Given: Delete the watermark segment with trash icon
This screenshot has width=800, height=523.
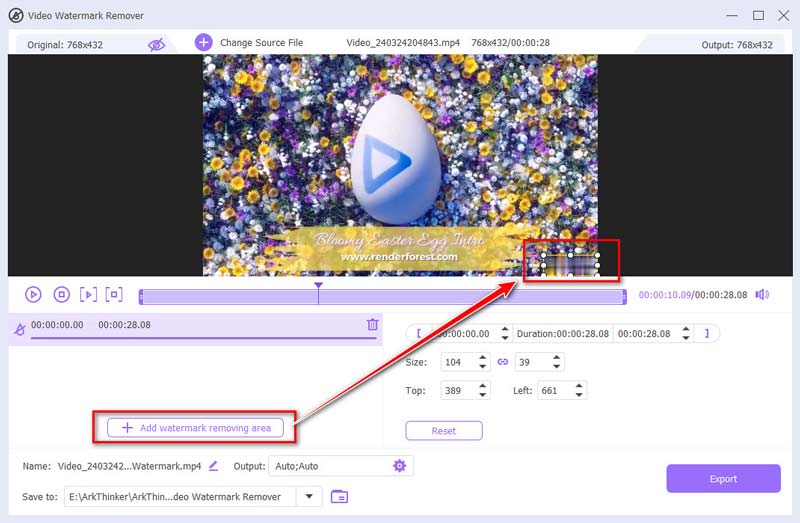Looking at the screenshot, I should 372,324.
